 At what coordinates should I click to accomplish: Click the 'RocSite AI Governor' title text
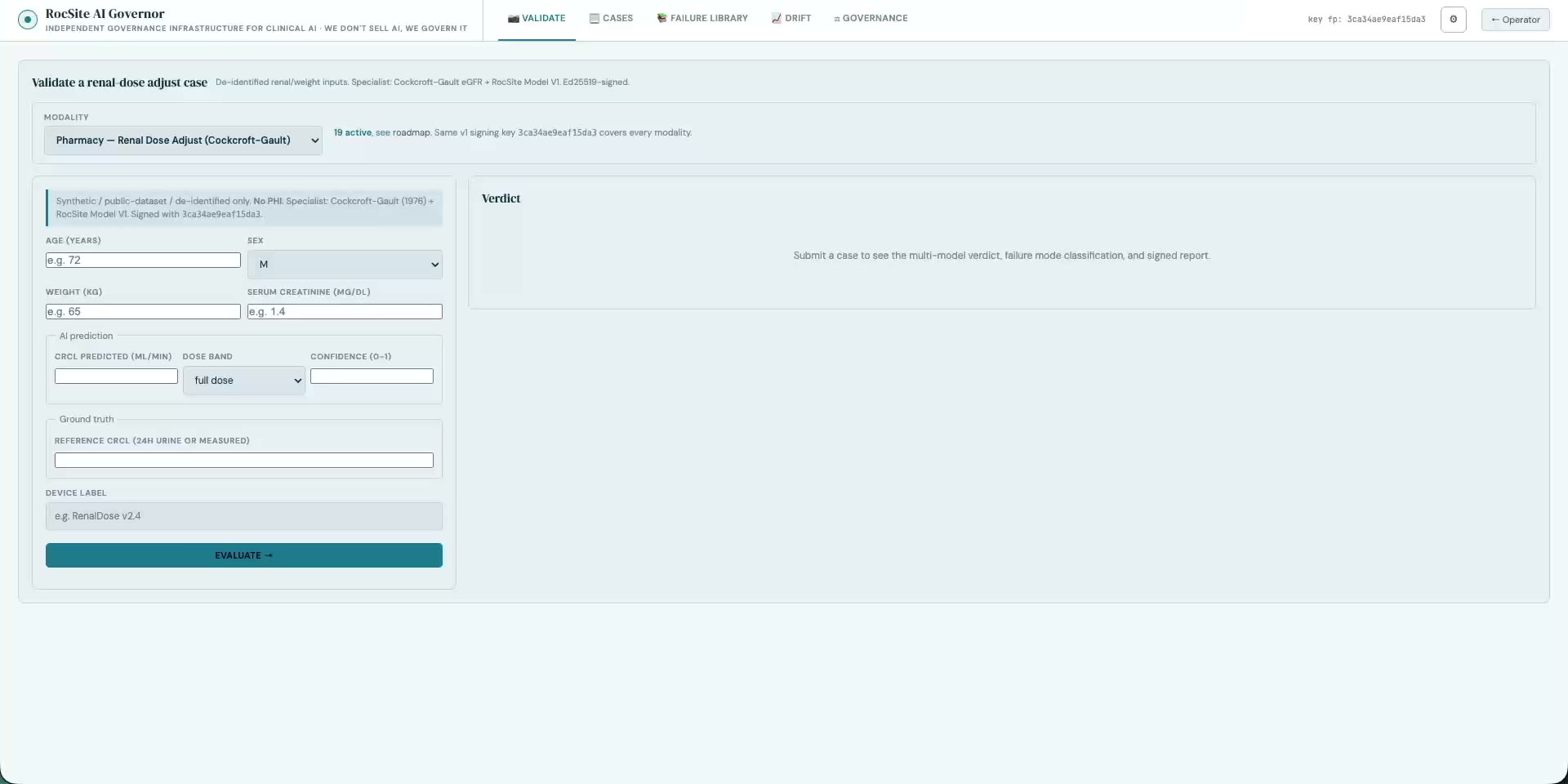click(x=105, y=14)
